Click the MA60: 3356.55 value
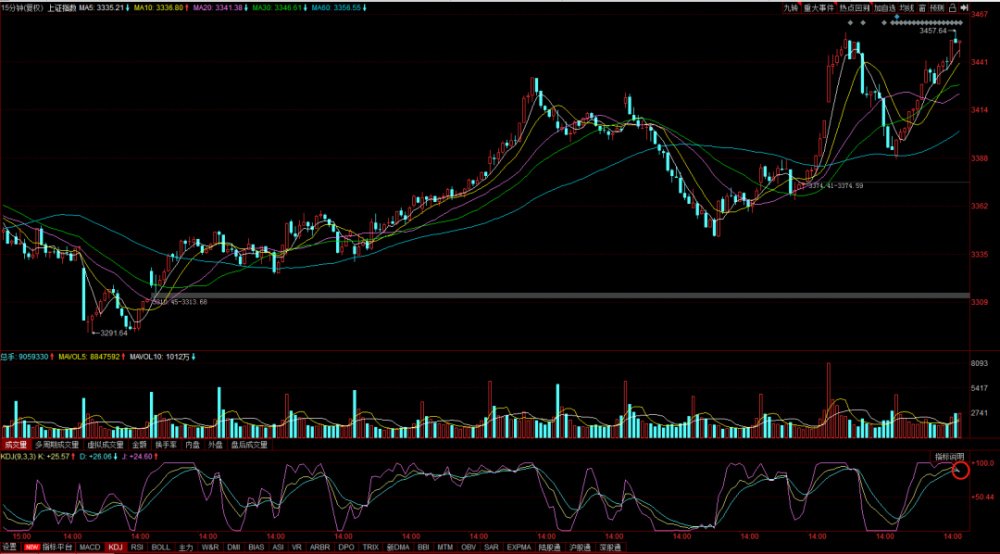Screen dimensions: 1000x554 [x=339, y=8]
